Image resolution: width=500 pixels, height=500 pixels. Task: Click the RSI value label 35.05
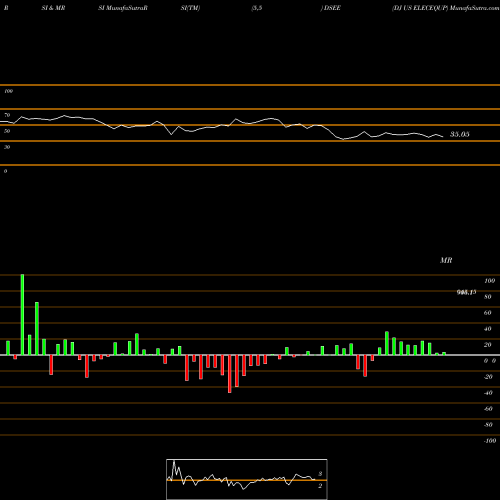pos(460,134)
